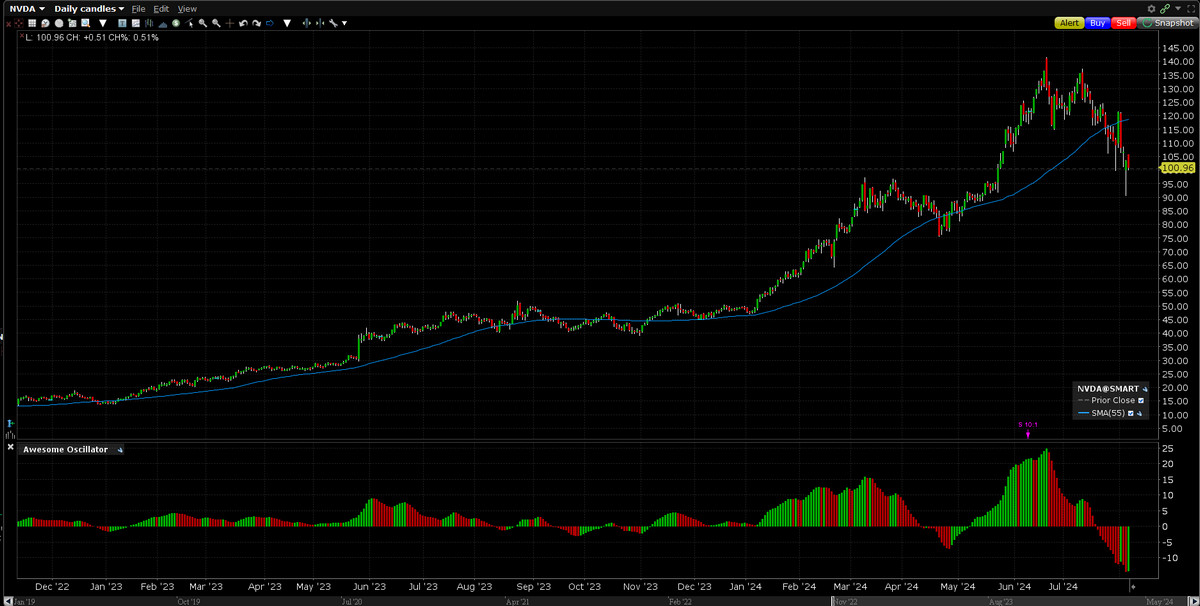Disable the SMA(55) checkbox
This screenshot has height=606, width=1200.
1130,413
